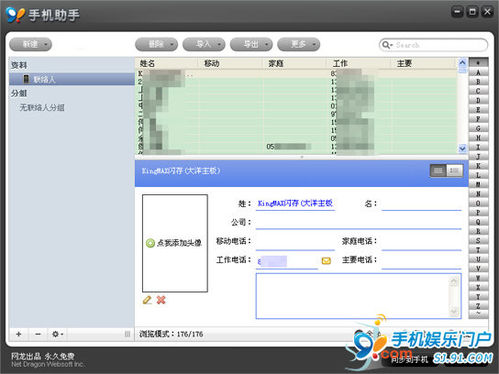Open the 新建 (New) dropdown button
Screen dimensions: 499x374
click(30, 44)
